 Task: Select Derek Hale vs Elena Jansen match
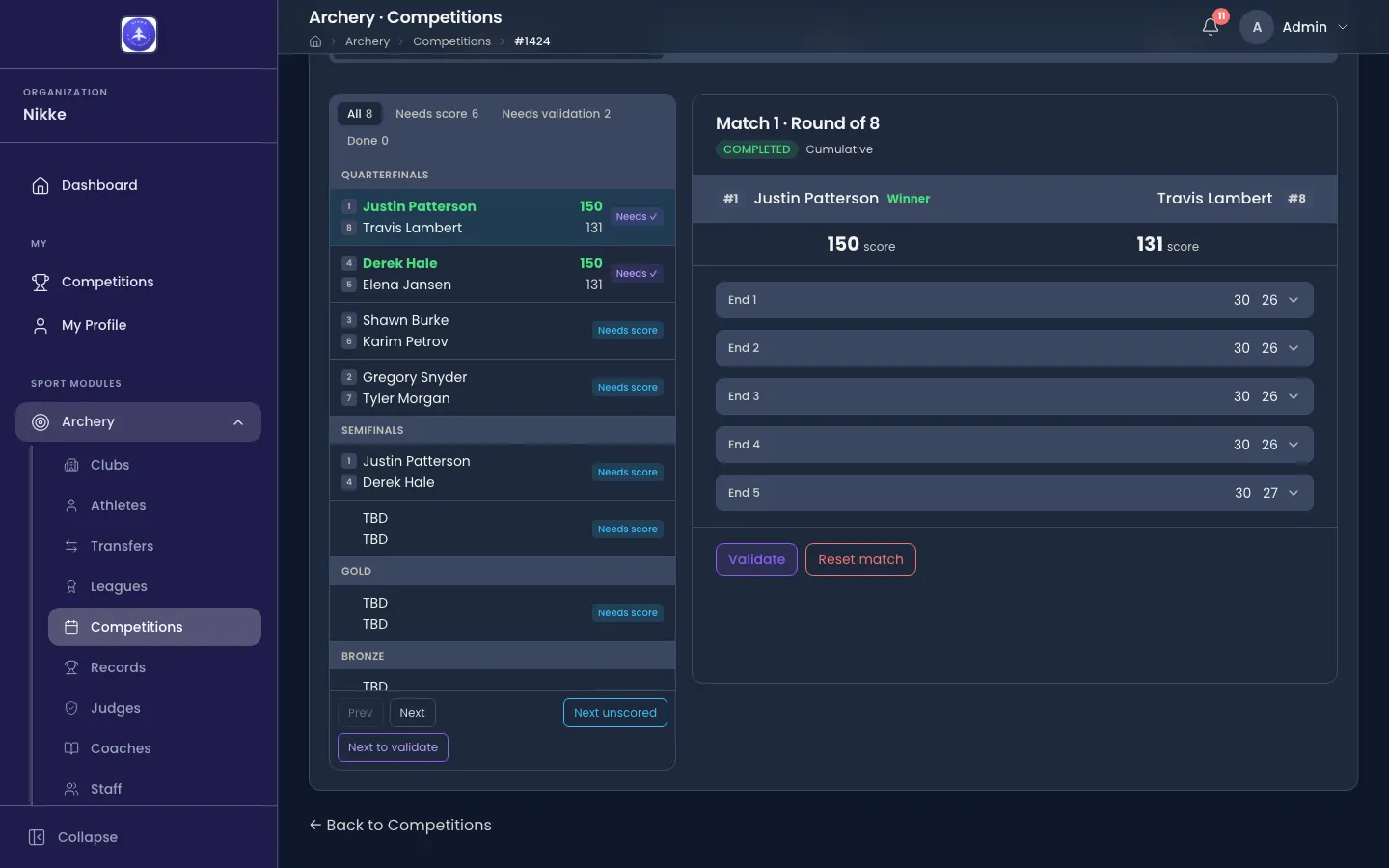tap(503, 274)
